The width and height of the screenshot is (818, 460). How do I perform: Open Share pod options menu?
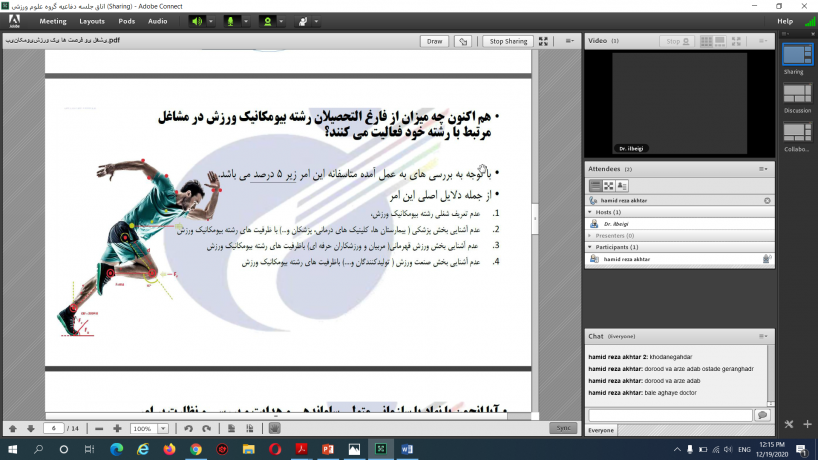(x=570, y=41)
